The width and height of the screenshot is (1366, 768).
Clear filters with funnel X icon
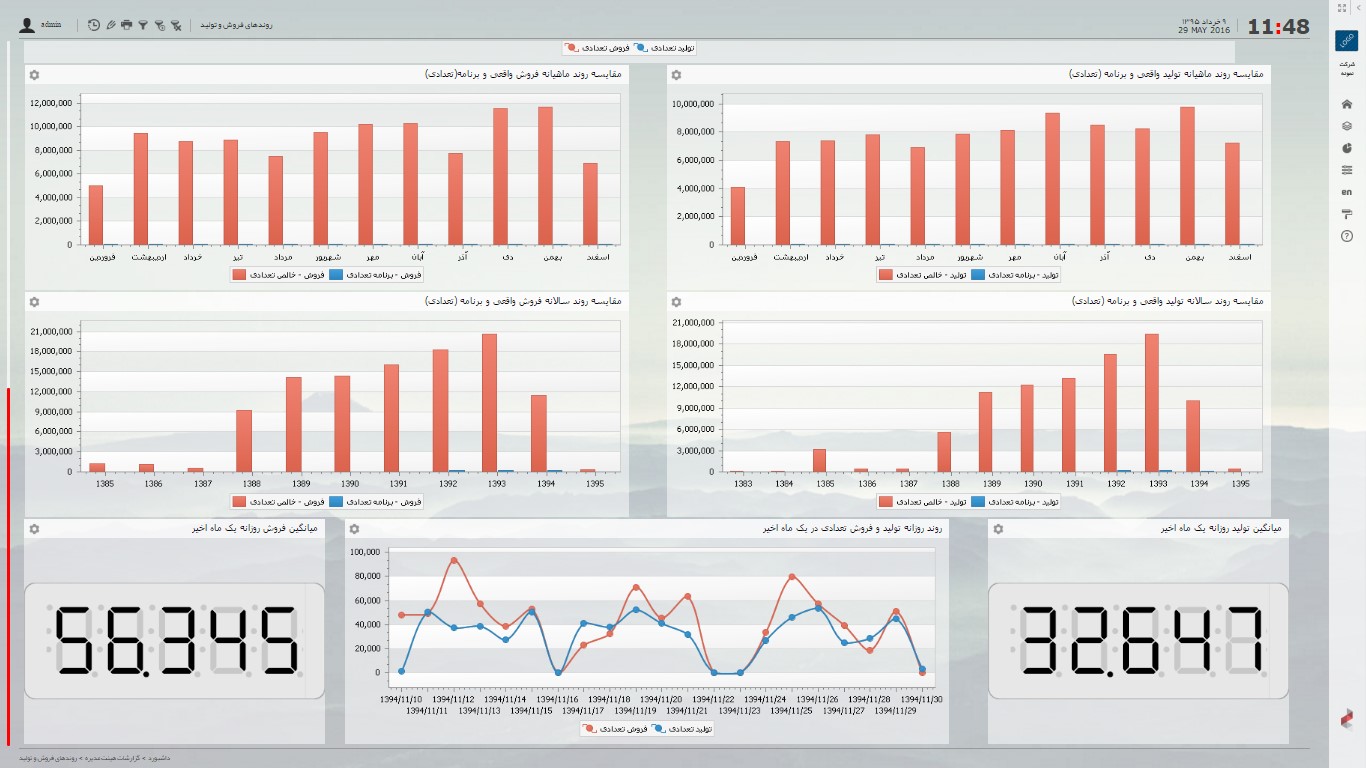tap(176, 25)
